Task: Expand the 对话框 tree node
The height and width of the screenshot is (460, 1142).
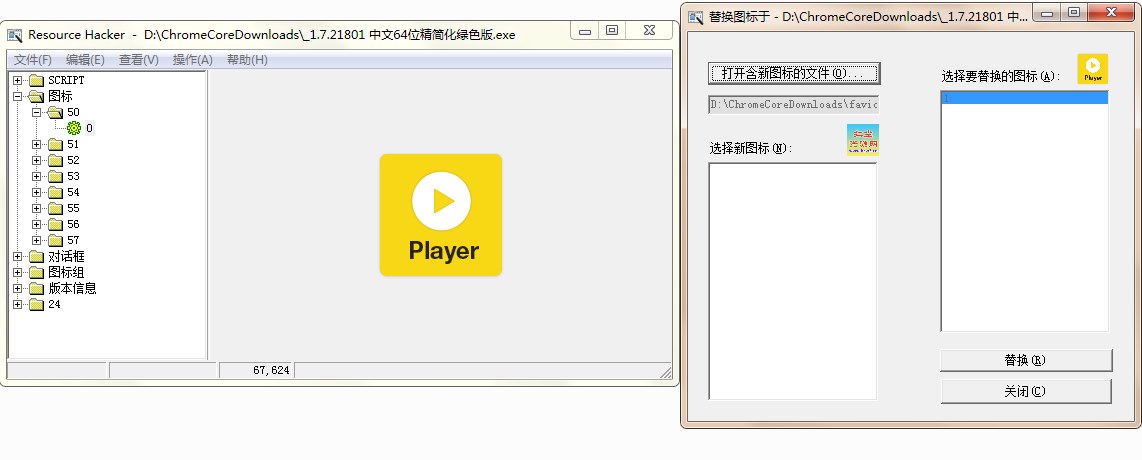Action: click(x=17, y=256)
